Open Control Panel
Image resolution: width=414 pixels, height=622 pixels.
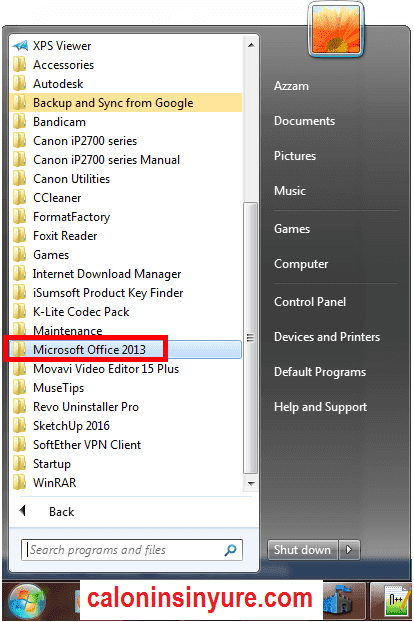pyautogui.click(x=310, y=301)
